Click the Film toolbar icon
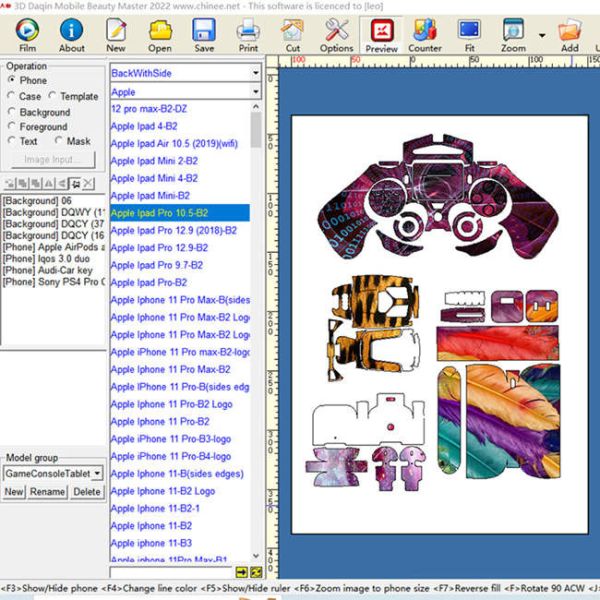The width and height of the screenshot is (600, 600). (27, 30)
